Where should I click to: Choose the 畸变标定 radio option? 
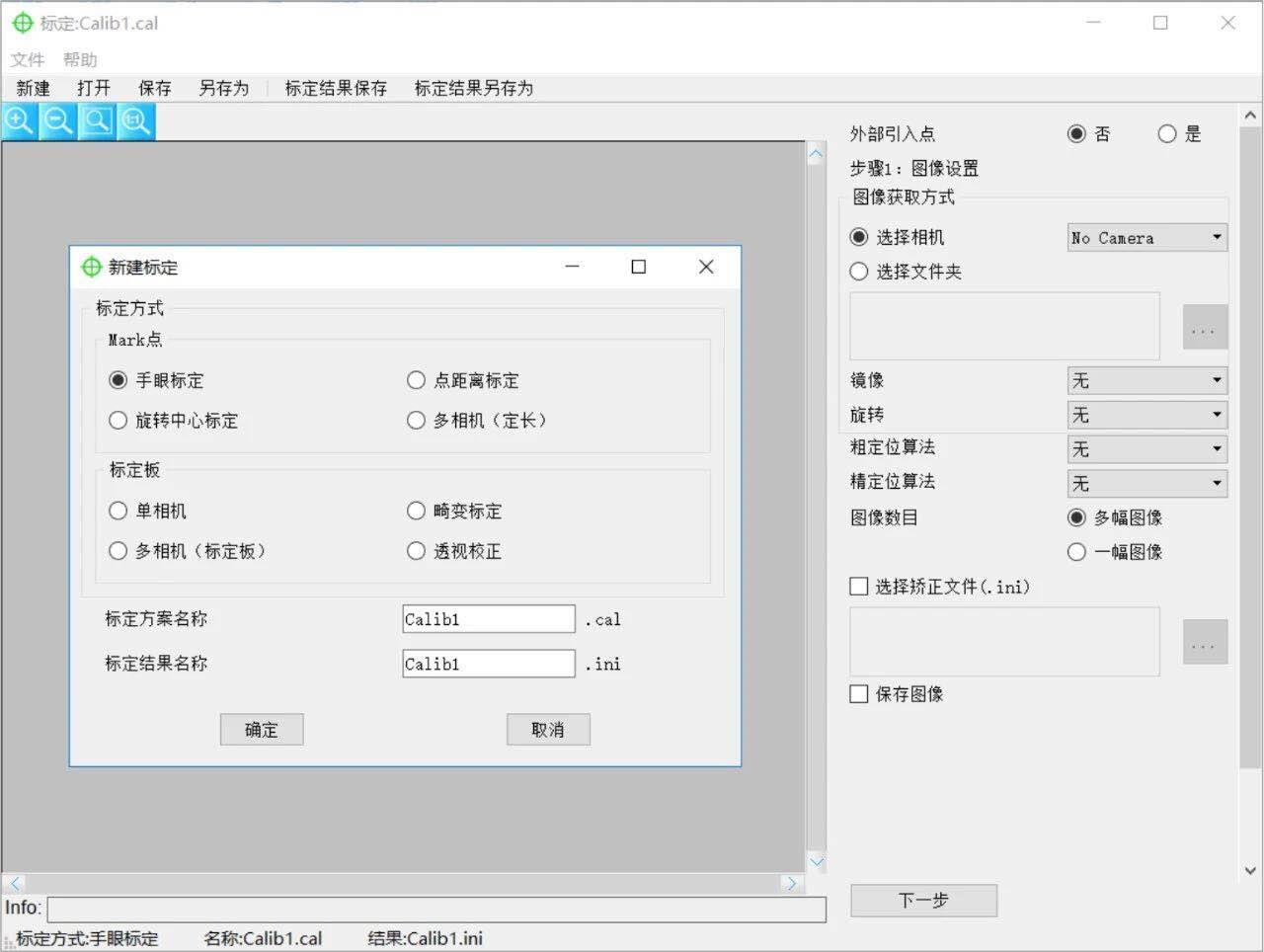pyautogui.click(x=417, y=511)
